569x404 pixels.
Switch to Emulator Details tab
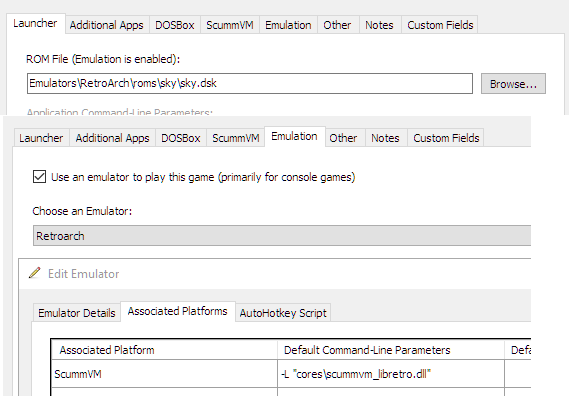click(77, 313)
